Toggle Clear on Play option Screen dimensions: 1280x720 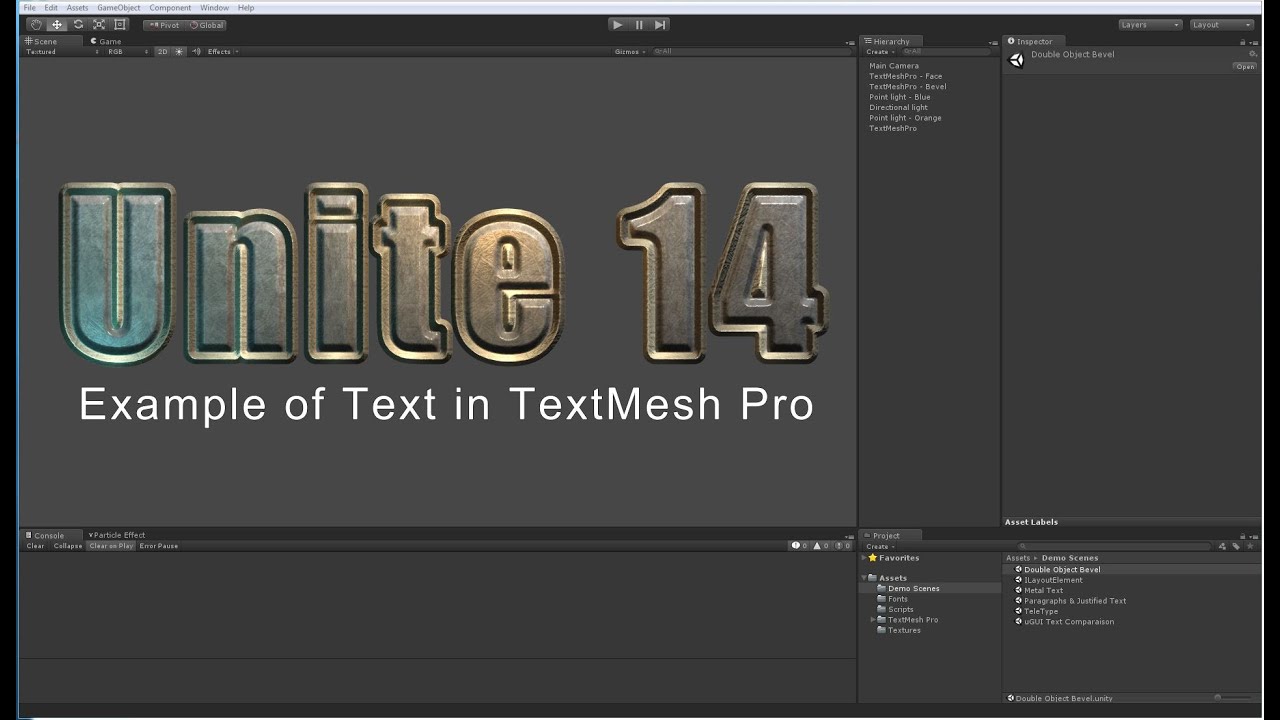111,546
